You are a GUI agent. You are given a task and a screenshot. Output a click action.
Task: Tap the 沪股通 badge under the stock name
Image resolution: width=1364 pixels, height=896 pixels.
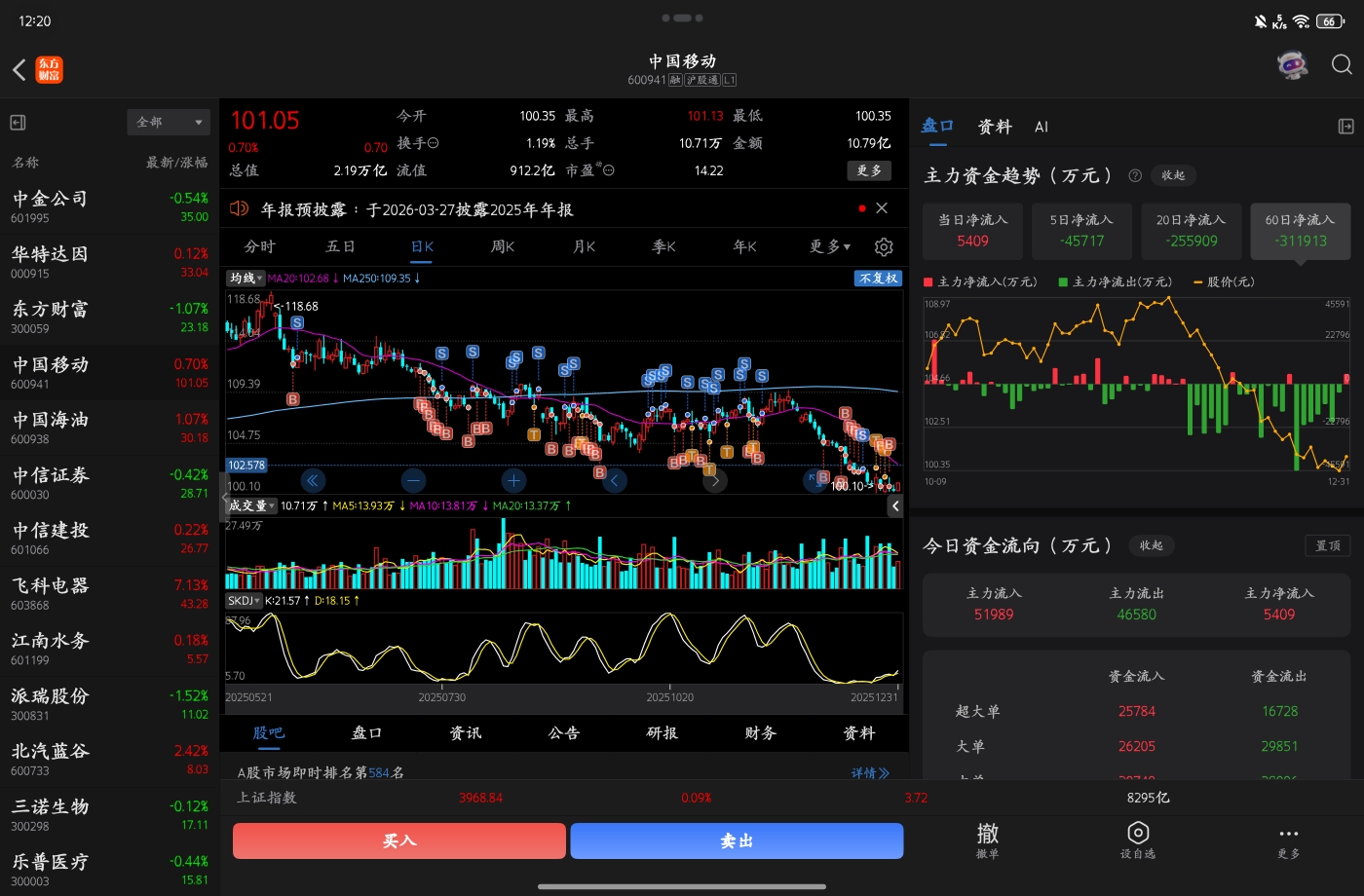(701, 80)
